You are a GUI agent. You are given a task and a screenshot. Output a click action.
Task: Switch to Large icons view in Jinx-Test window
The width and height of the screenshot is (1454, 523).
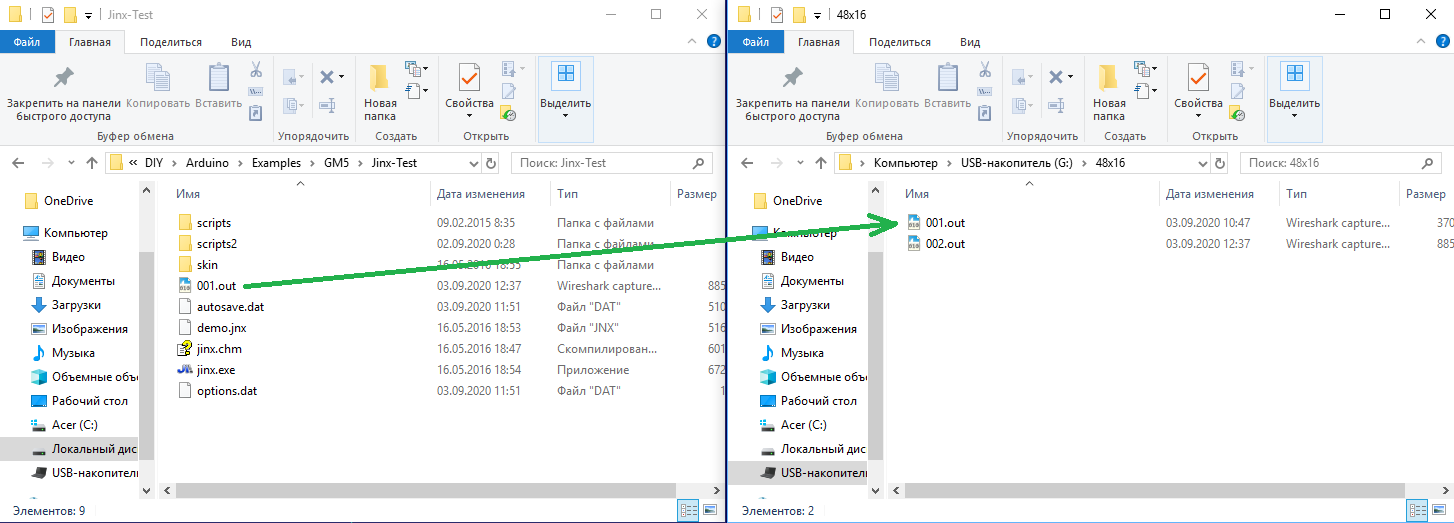coord(710,510)
